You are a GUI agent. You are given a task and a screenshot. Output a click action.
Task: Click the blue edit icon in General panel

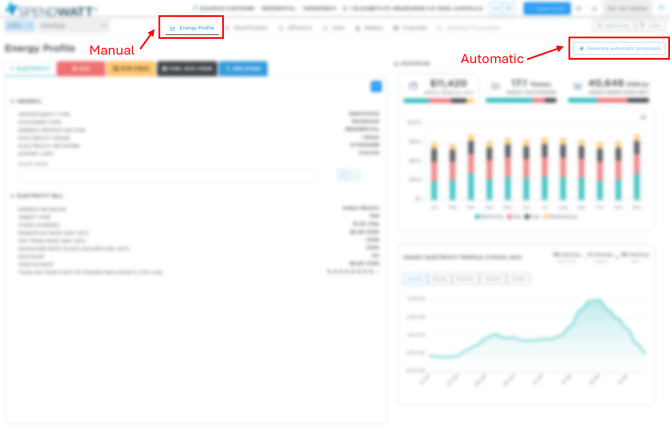(376, 87)
